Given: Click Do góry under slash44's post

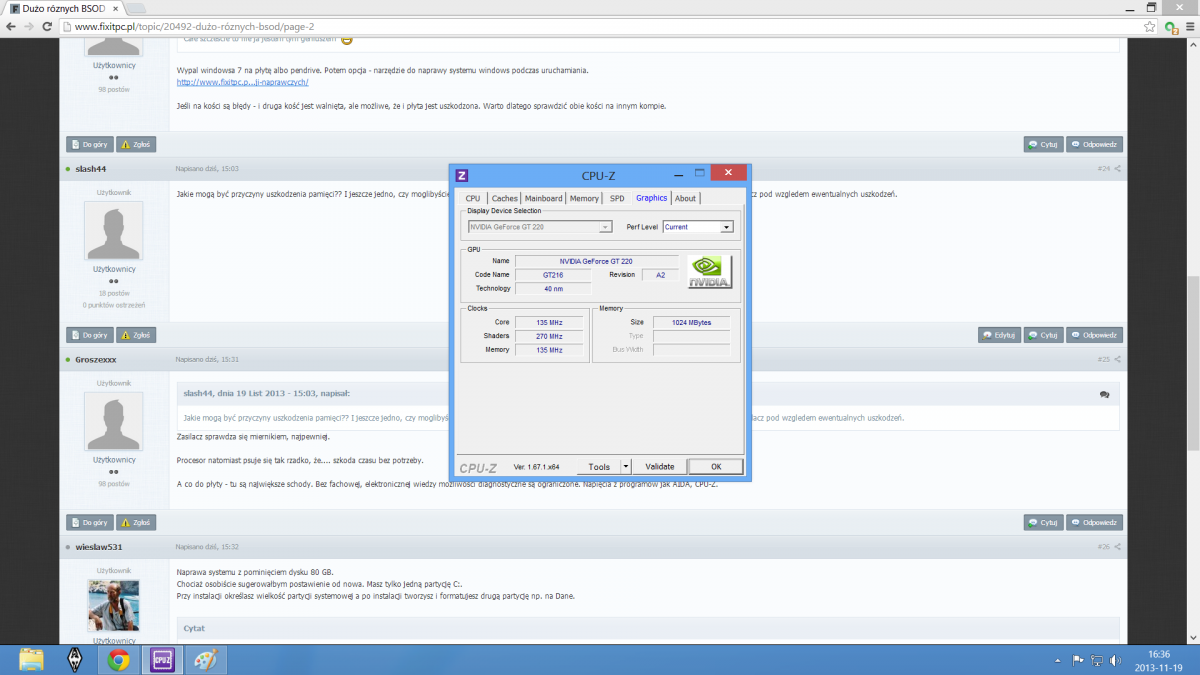Looking at the screenshot, I should coord(90,335).
